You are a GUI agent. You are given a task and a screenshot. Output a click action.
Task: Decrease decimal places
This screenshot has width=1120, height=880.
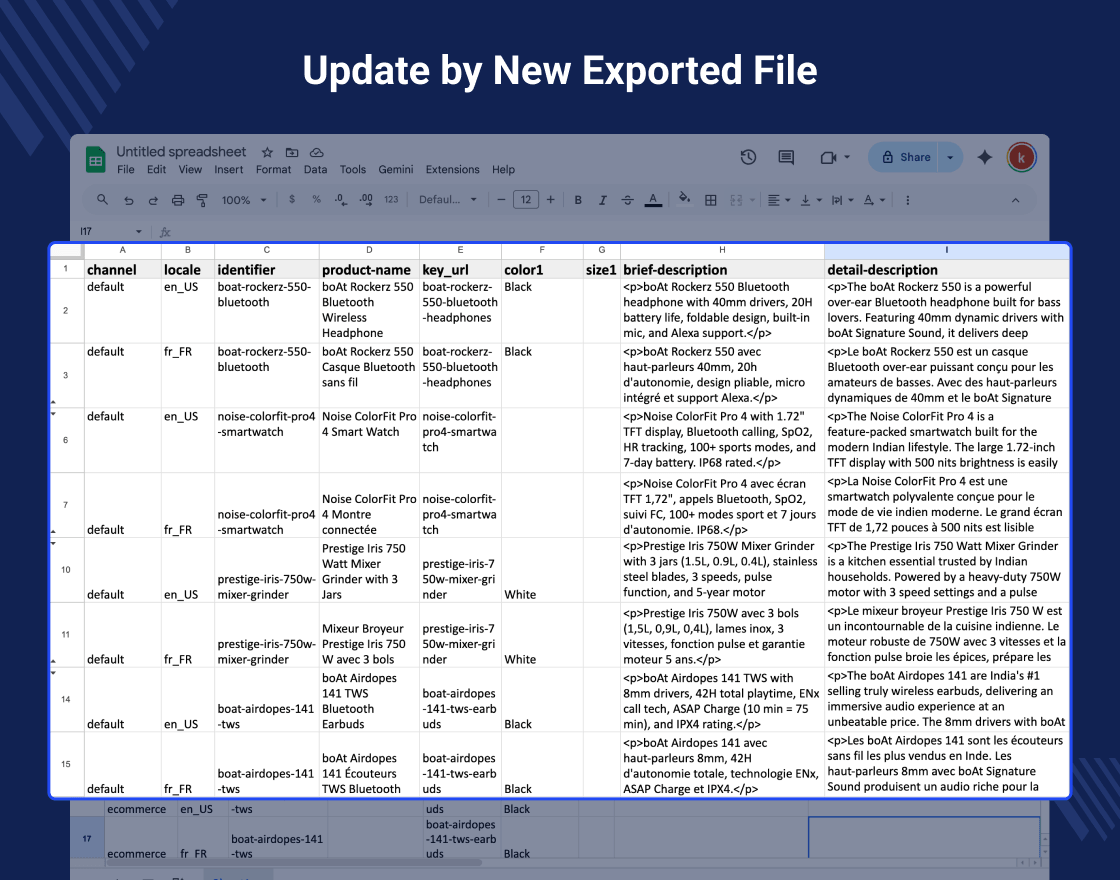point(341,200)
